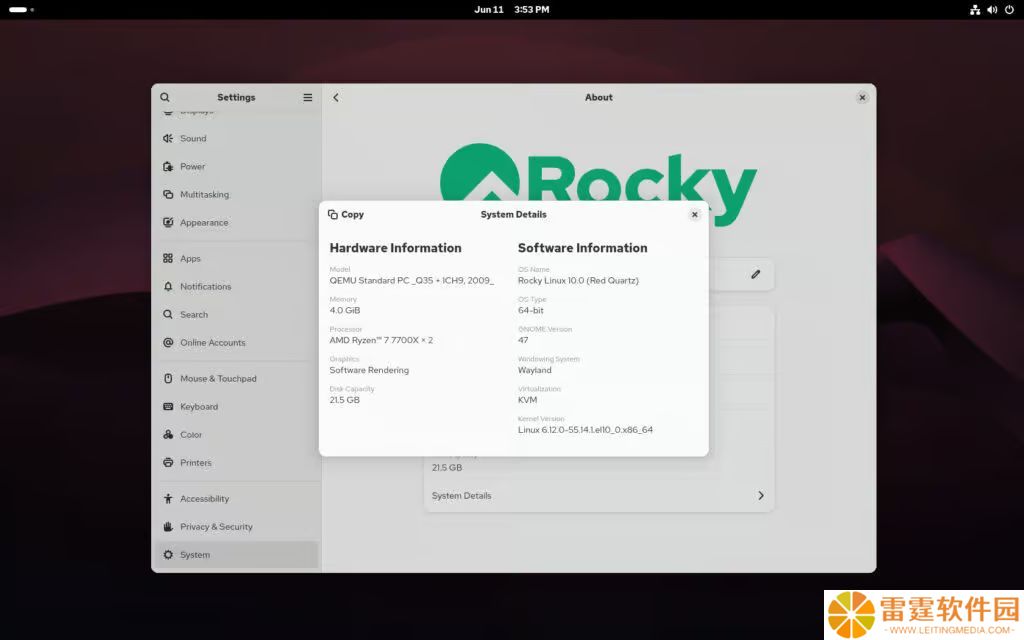This screenshot has height=640, width=1024.
Task: Click the 21.5 GB value in About page
Action: (x=447, y=468)
